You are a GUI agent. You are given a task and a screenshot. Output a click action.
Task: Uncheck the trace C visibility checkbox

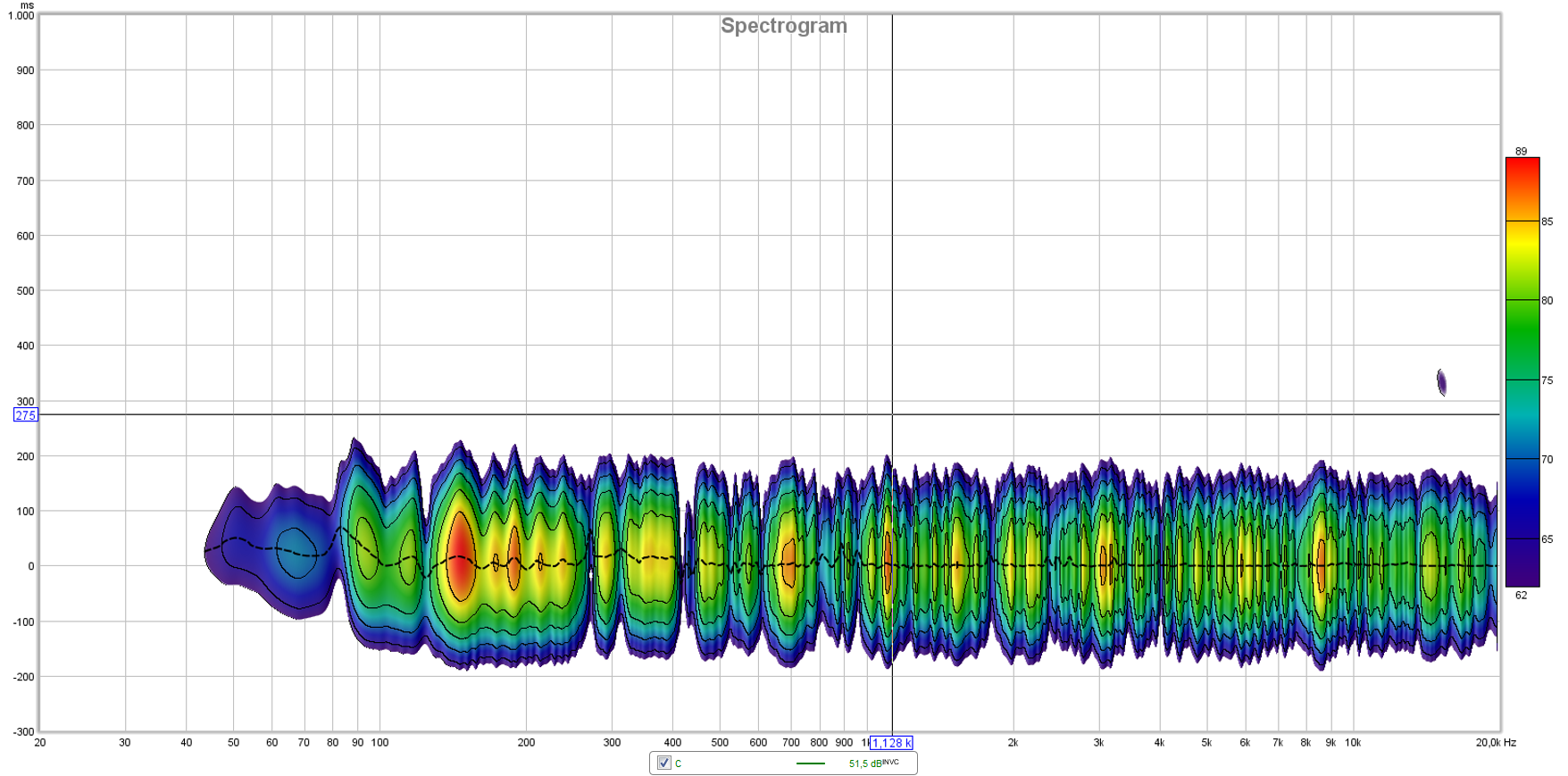[663, 763]
